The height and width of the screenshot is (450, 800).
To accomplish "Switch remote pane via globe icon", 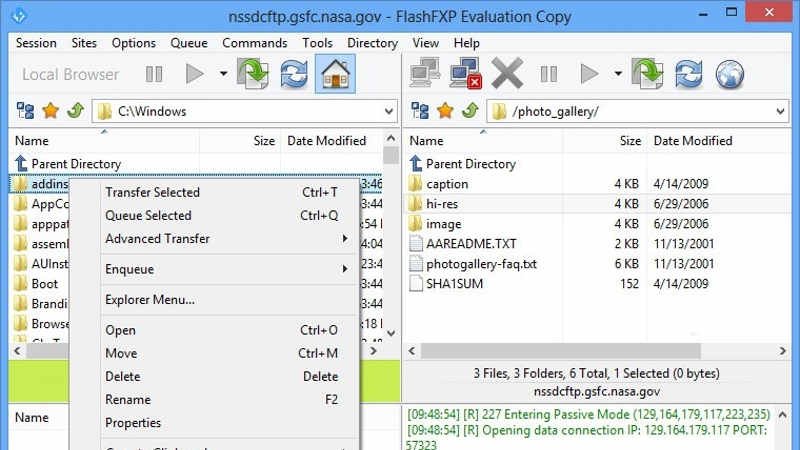I will point(730,74).
